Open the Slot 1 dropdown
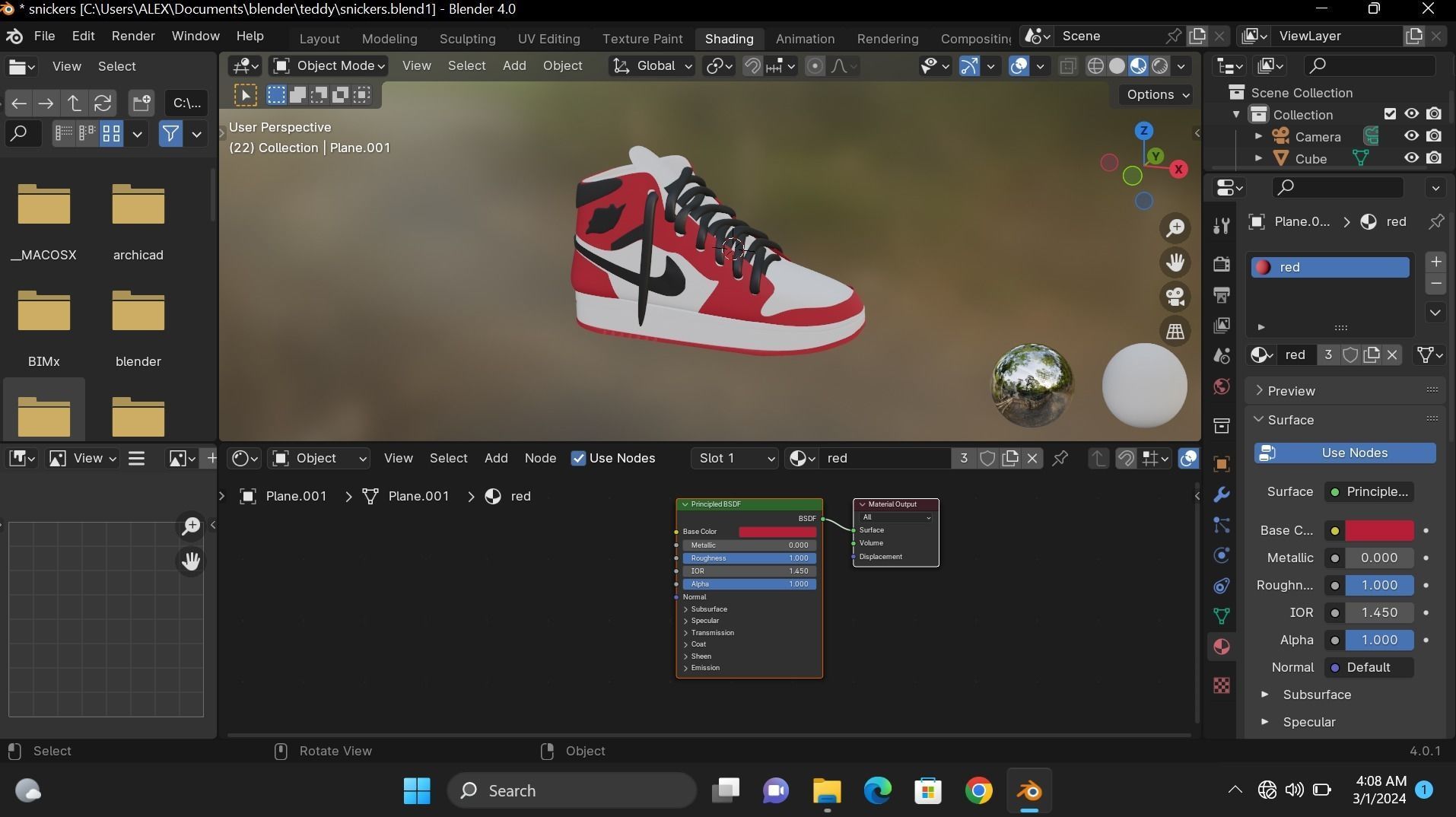This screenshot has width=1456, height=817. pos(735,458)
